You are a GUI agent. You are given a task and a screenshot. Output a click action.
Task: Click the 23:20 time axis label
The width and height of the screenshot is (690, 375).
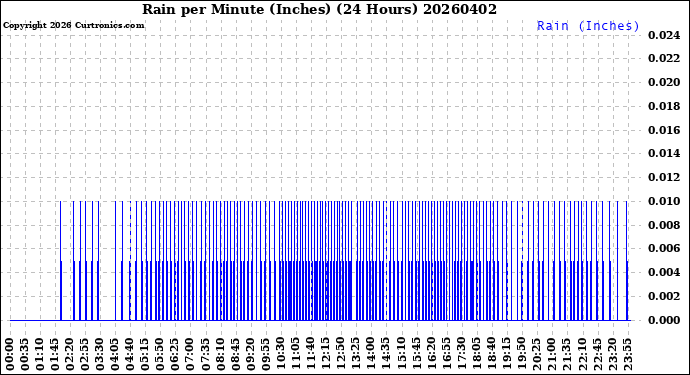[x=612, y=354]
